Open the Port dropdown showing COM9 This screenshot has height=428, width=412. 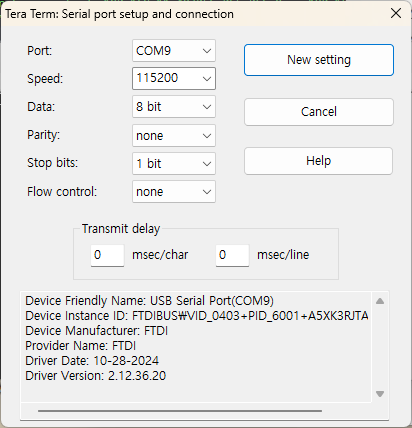click(174, 51)
